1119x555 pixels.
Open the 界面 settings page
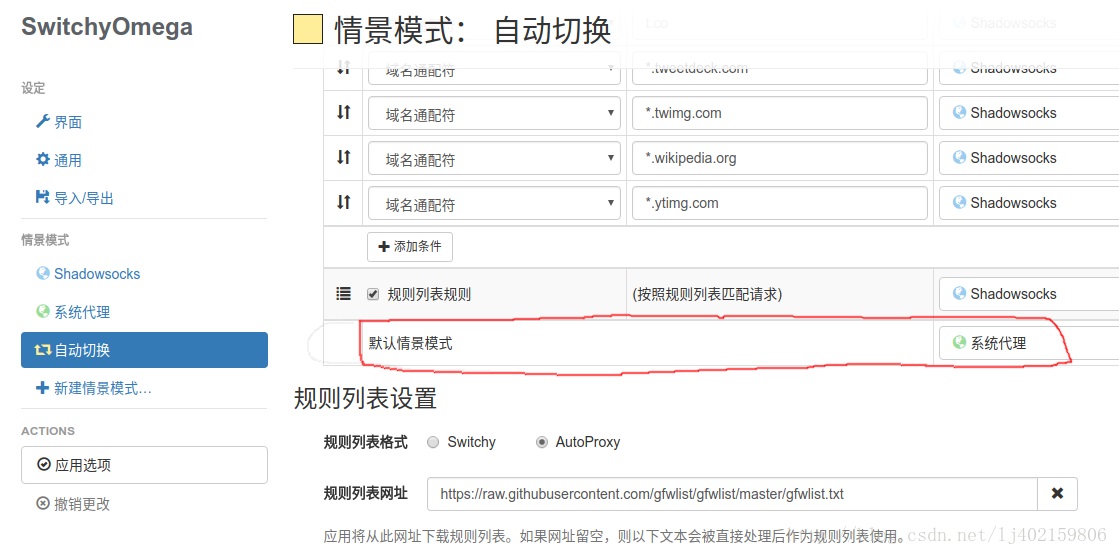(59, 122)
